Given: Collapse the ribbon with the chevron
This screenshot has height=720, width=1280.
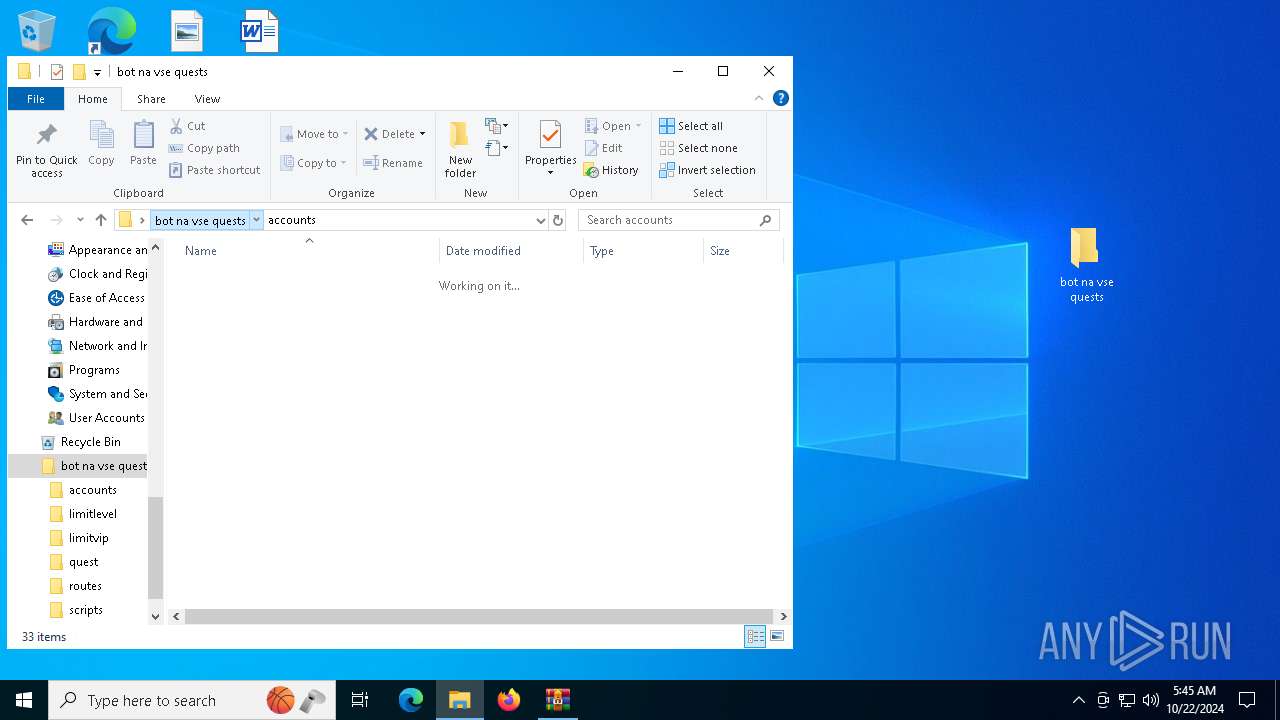Looking at the screenshot, I should (x=759, y=98).
